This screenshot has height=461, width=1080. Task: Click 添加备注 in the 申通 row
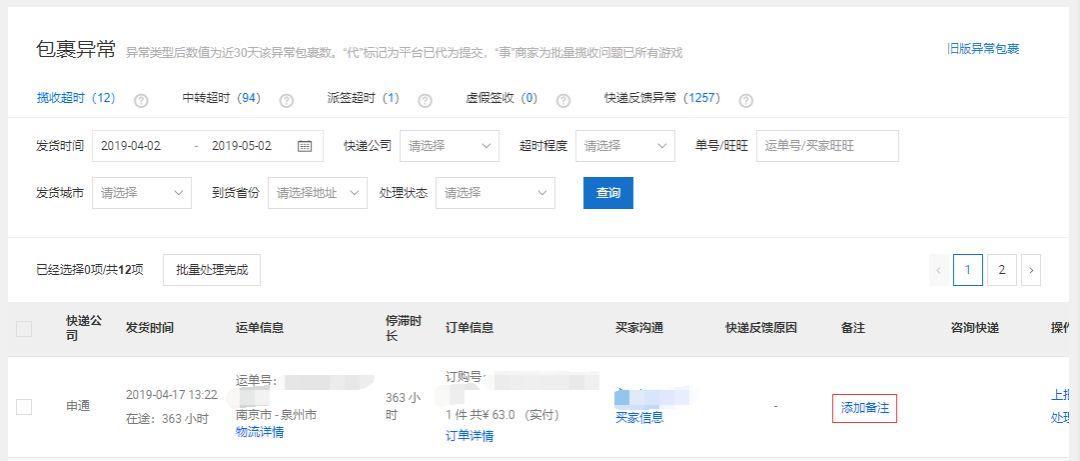pos(864,408)
